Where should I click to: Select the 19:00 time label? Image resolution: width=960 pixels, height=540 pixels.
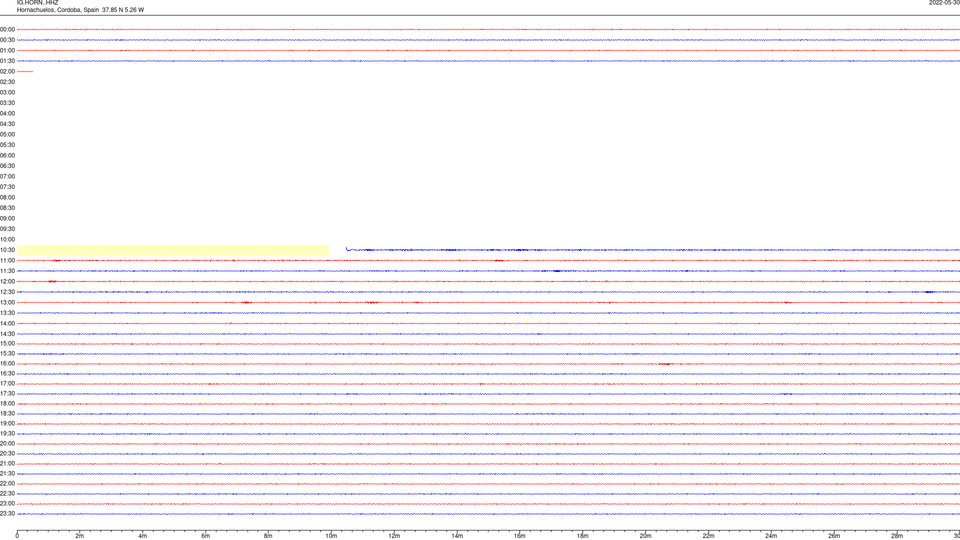point(7,424)
